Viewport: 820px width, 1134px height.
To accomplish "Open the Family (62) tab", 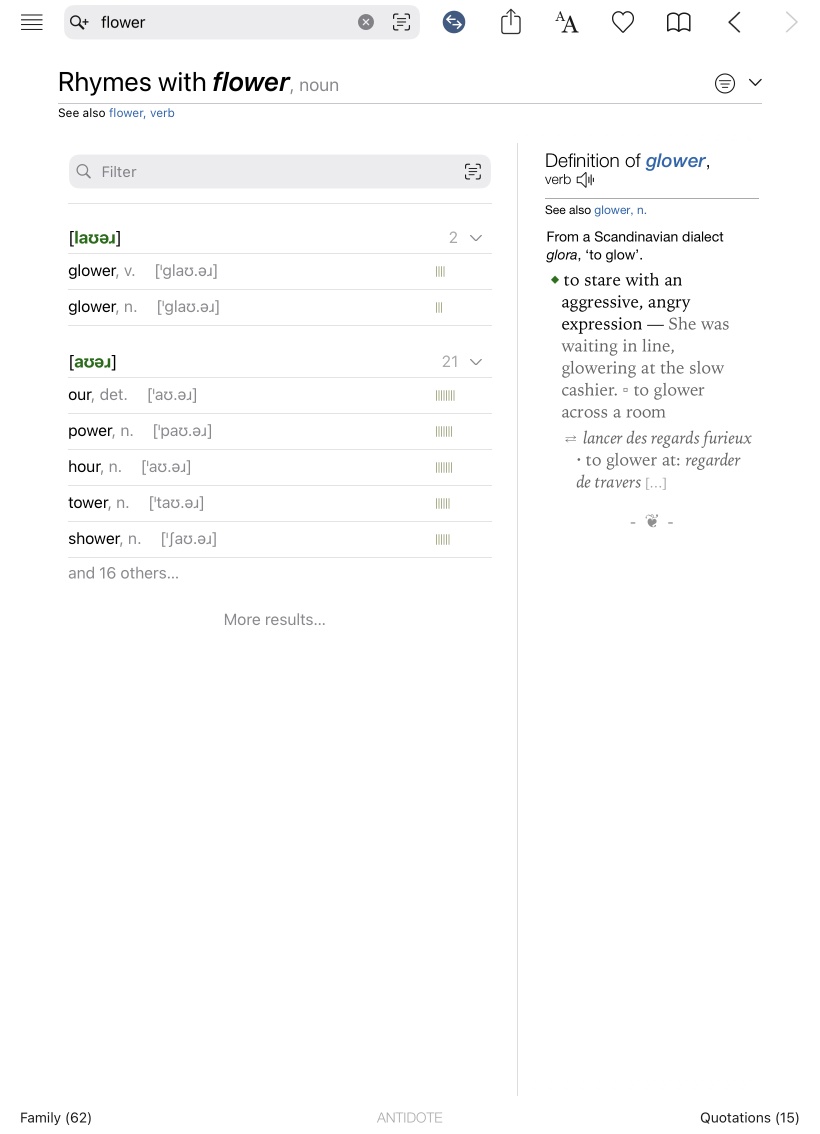I will (x=56, y=1117).
